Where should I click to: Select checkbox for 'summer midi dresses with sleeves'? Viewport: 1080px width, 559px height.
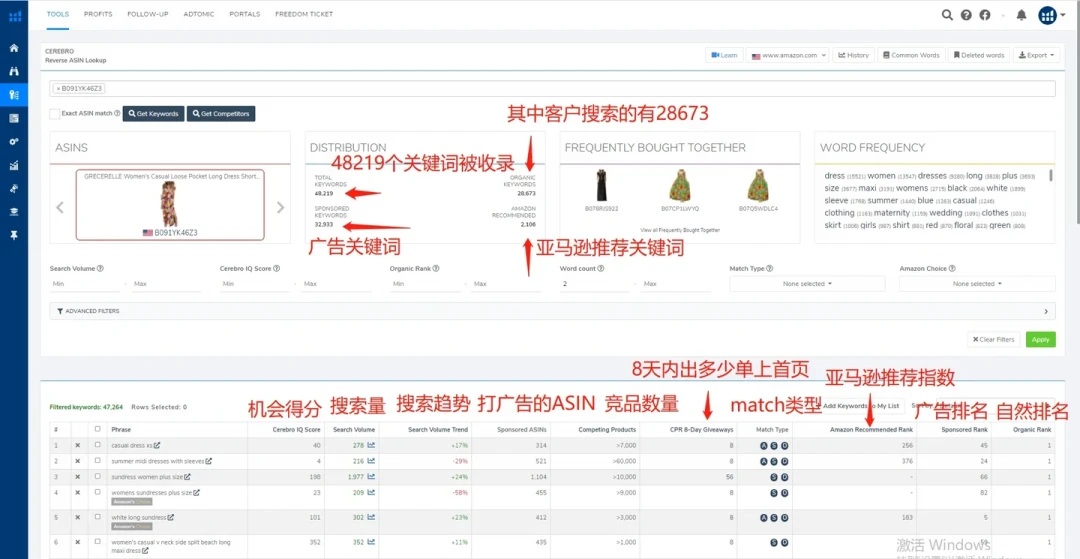[x=98, y=461]
